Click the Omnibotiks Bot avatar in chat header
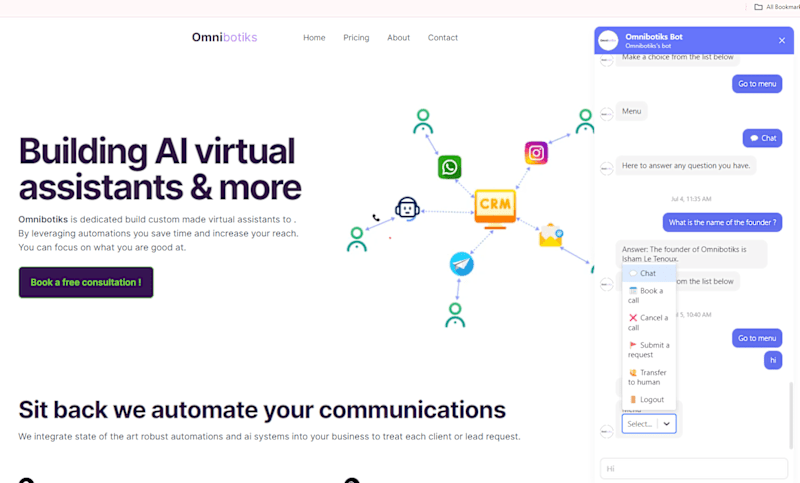 click(608, 40)
